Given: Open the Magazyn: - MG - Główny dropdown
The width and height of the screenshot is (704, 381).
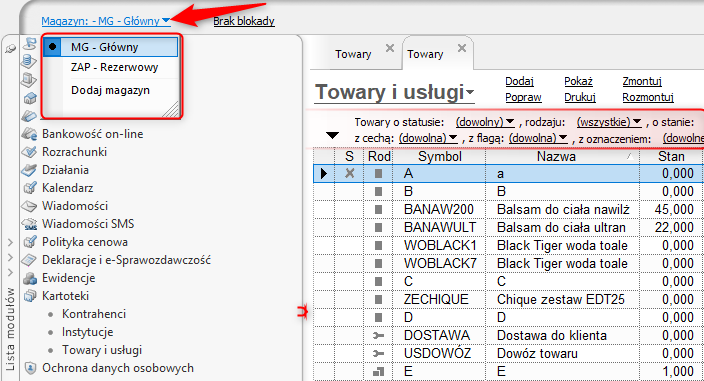Looking at the screenshot, I should coord(106,21).
